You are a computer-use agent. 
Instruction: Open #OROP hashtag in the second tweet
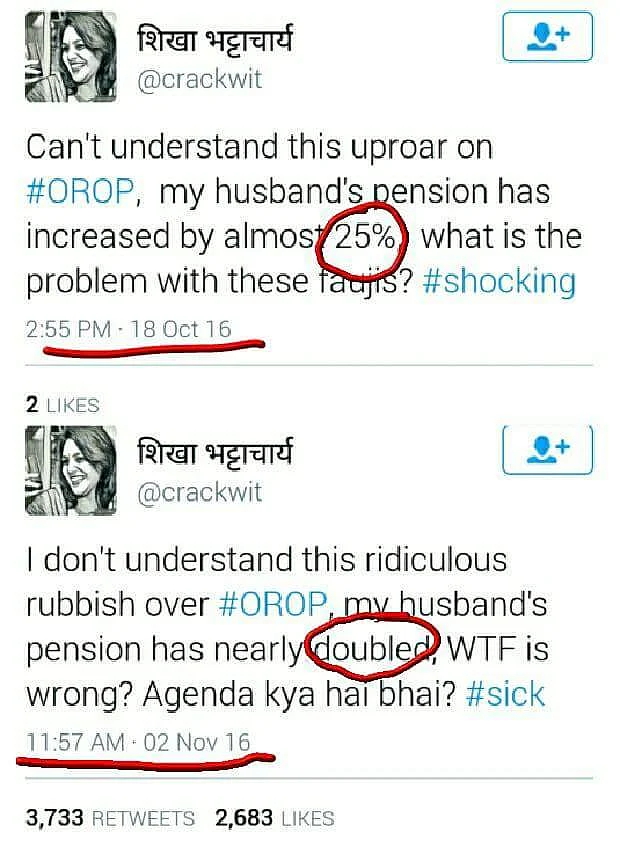tap(274, 604)
